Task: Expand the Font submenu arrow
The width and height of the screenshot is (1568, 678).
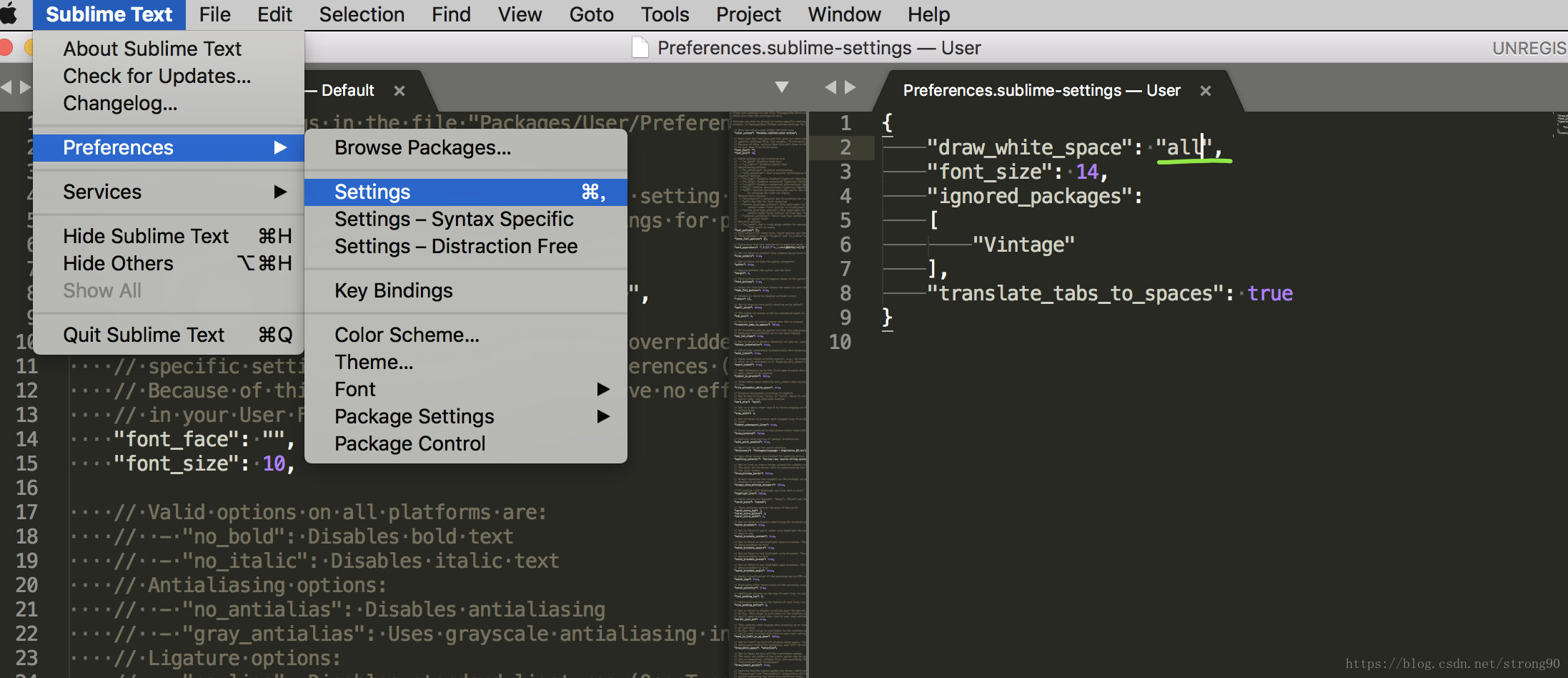Action: tap(603, 389)
